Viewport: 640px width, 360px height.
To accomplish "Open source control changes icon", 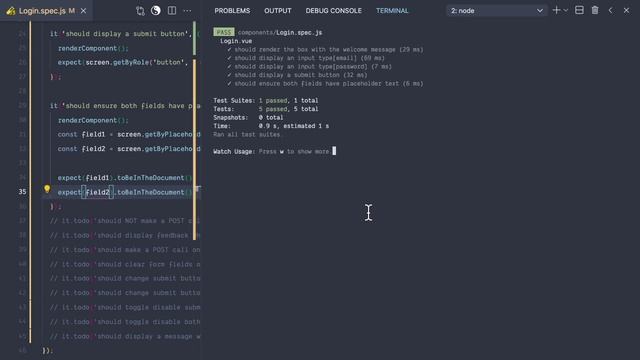I will 140,11.
